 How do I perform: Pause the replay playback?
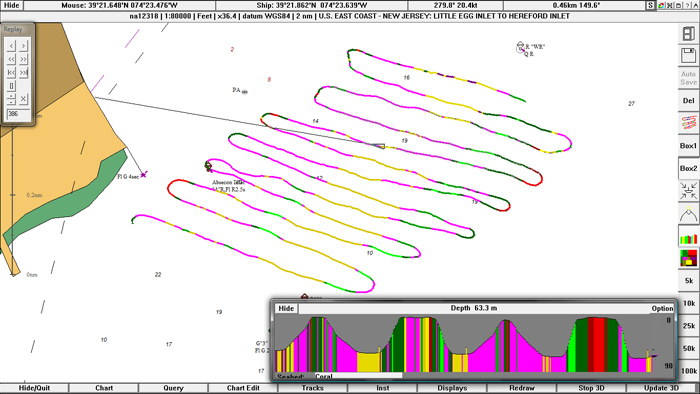coord(12,86)
